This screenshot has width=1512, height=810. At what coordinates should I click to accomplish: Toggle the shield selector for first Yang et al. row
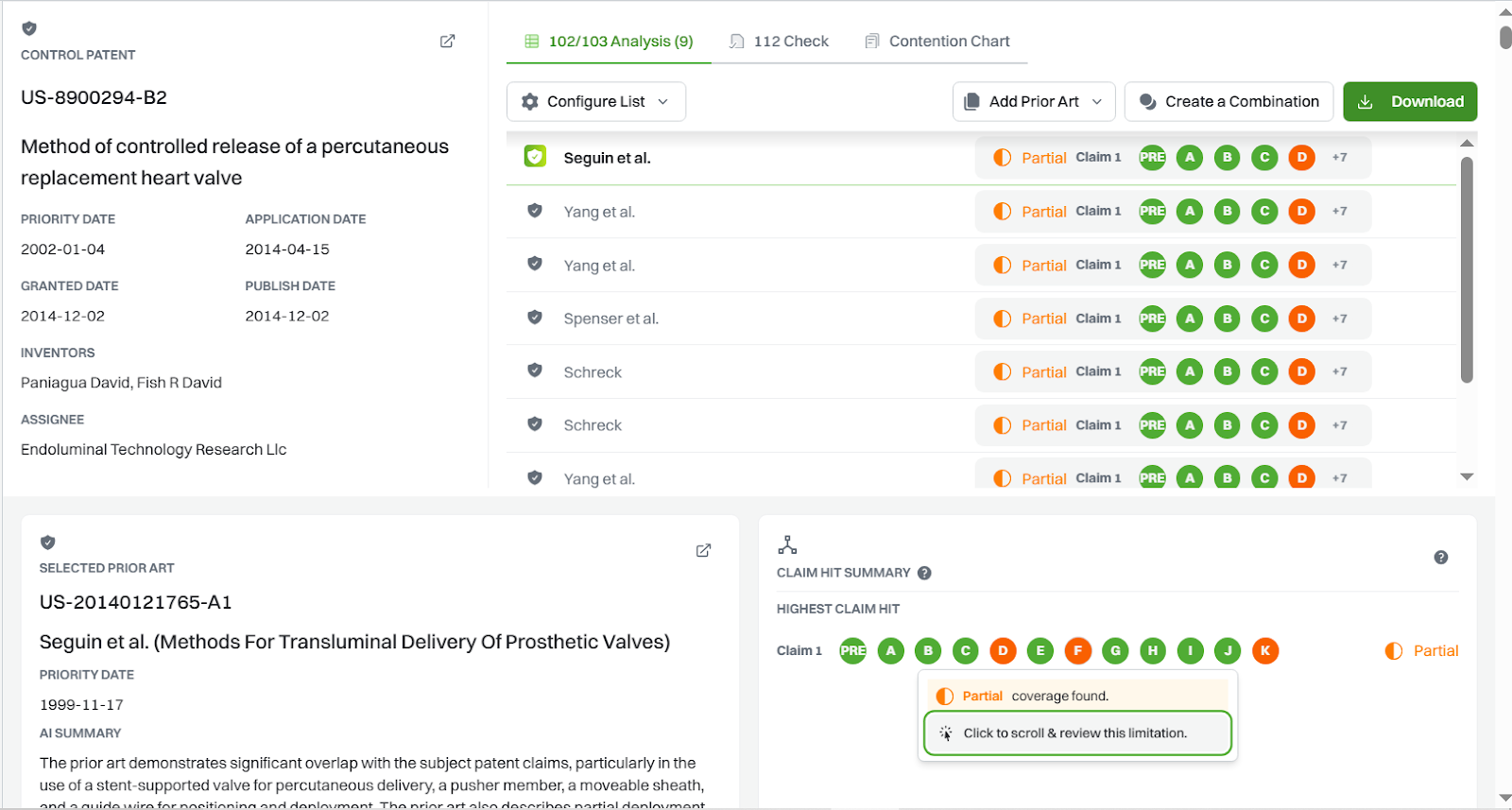point(535,211)
